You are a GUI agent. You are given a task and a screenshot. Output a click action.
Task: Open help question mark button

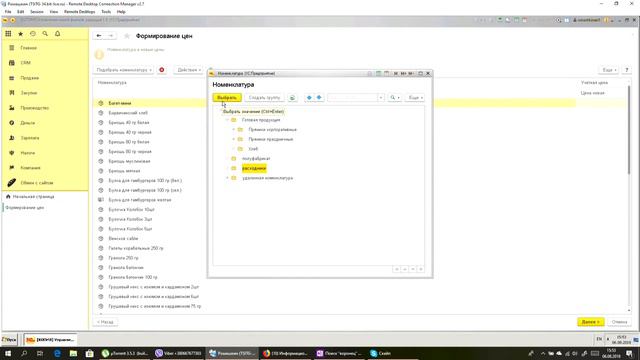tap(627, 70)
